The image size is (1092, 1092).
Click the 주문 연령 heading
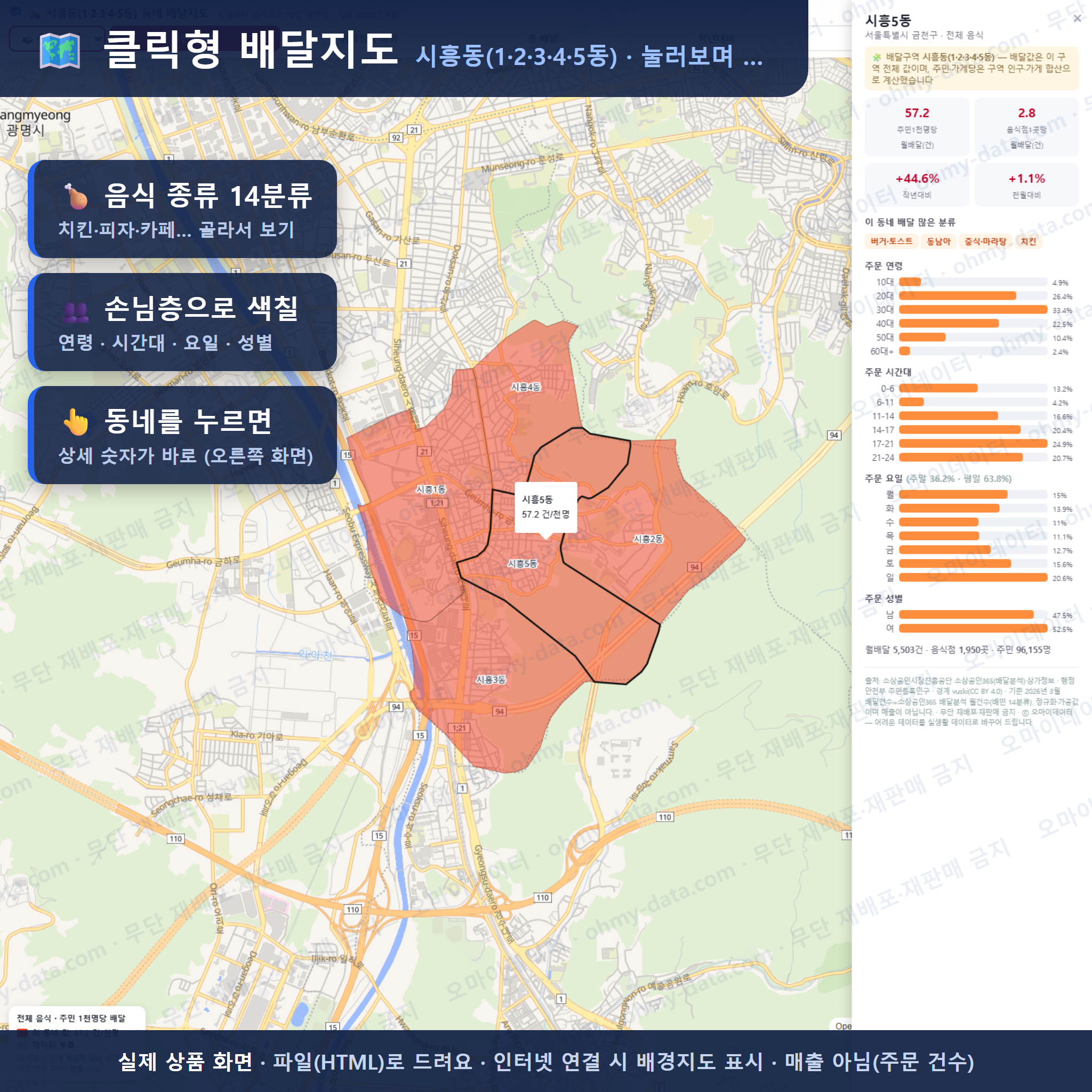point(884,266)
